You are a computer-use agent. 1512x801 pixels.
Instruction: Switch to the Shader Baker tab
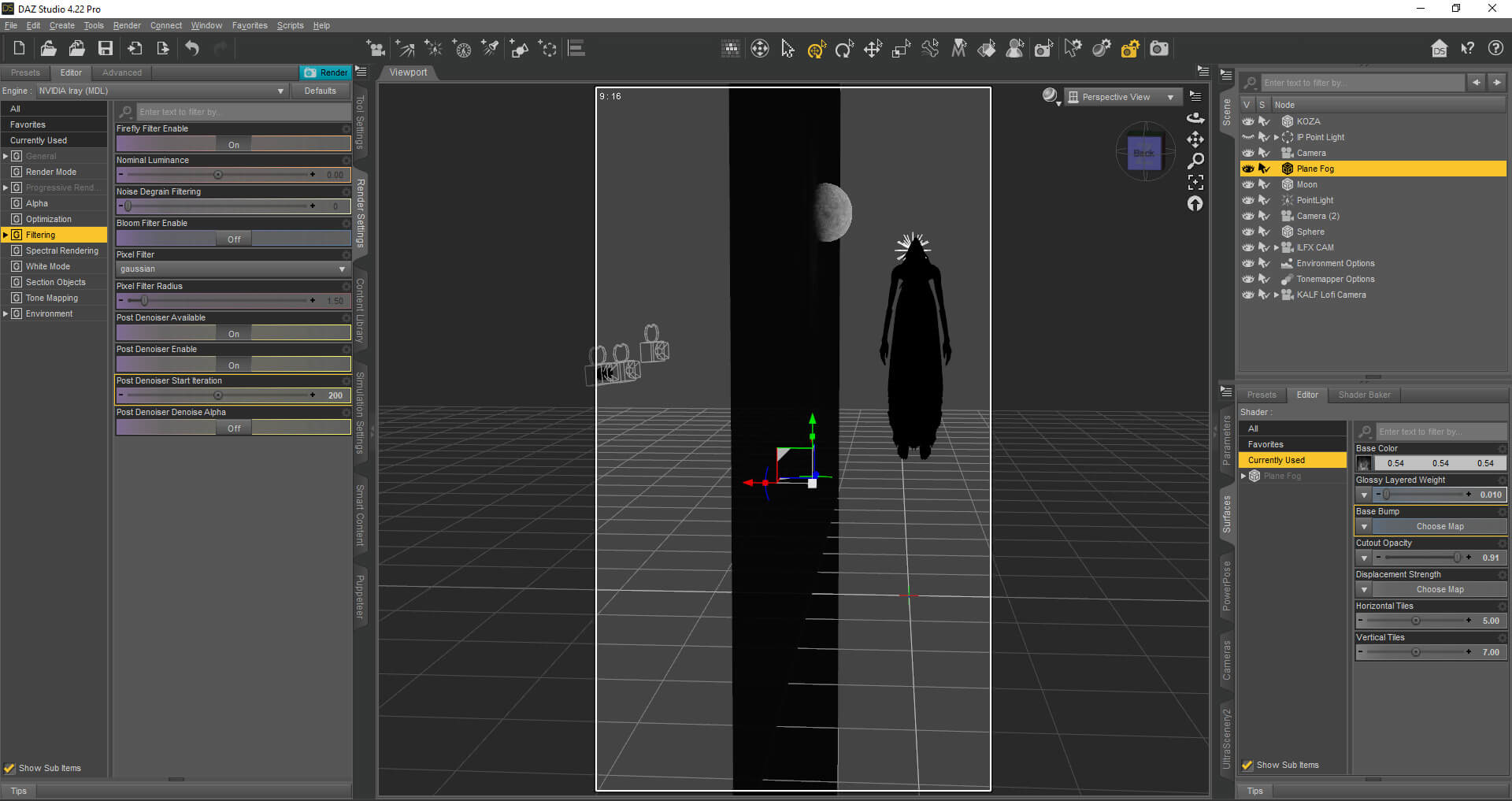1364,395
